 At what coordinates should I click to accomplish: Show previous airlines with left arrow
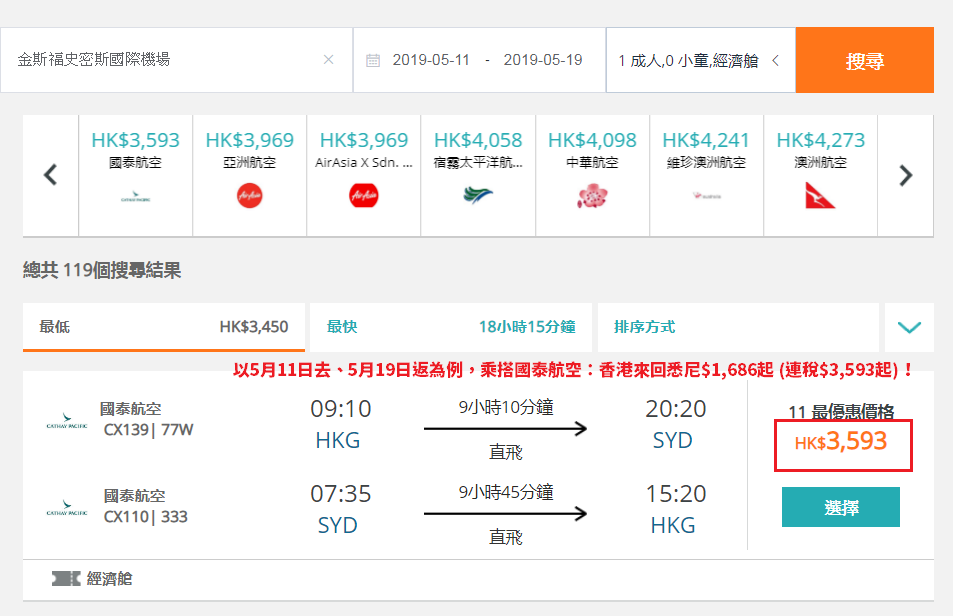coord(50,175)
